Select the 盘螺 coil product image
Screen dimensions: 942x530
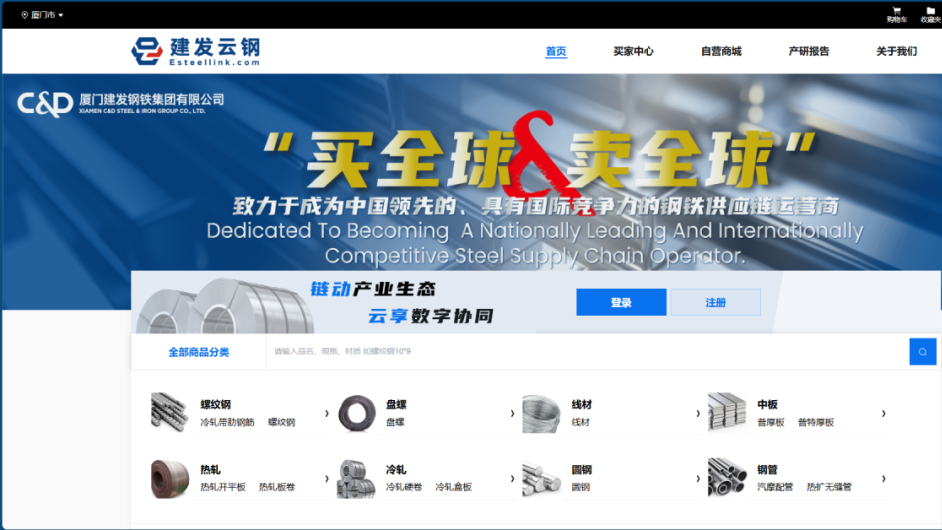(x=357, y=412)
